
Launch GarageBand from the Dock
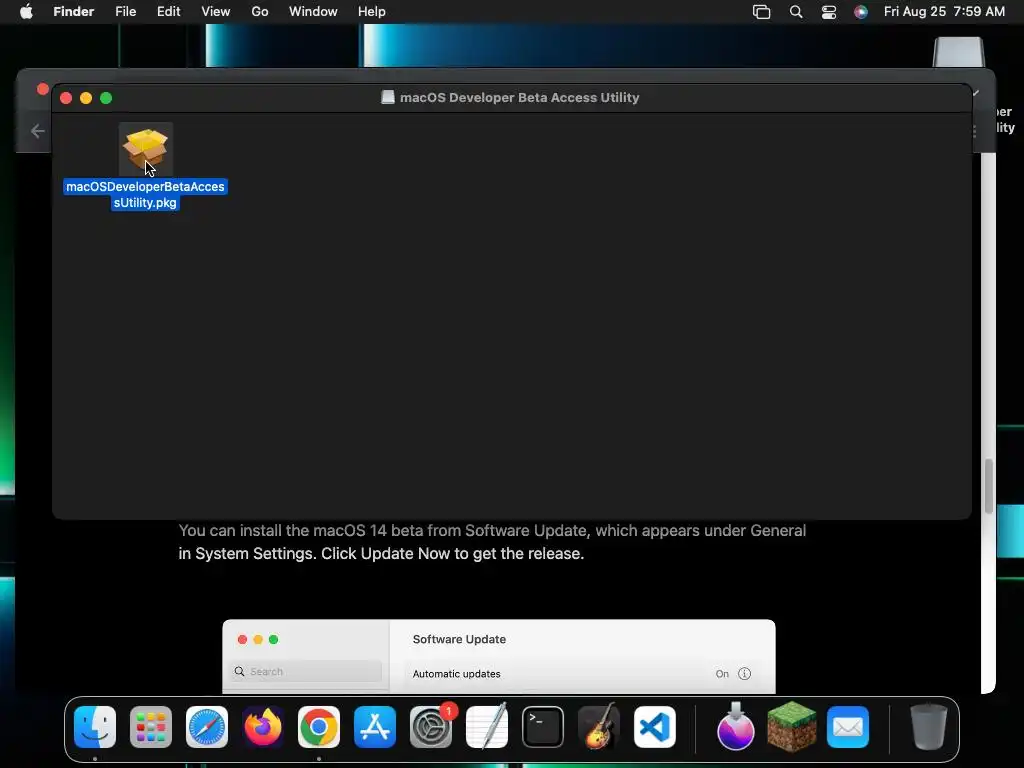point(599,727)
